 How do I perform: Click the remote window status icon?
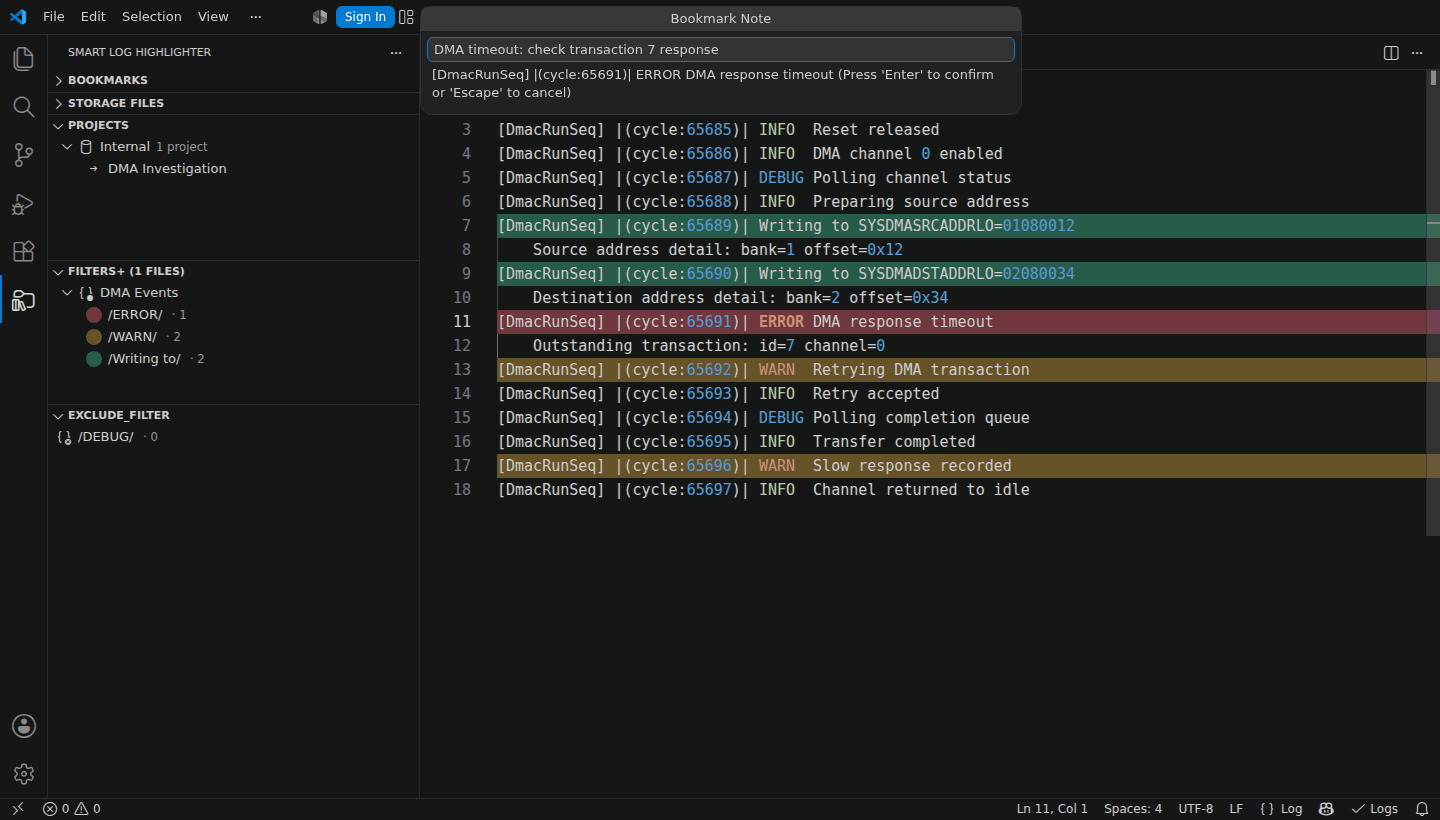18,809
